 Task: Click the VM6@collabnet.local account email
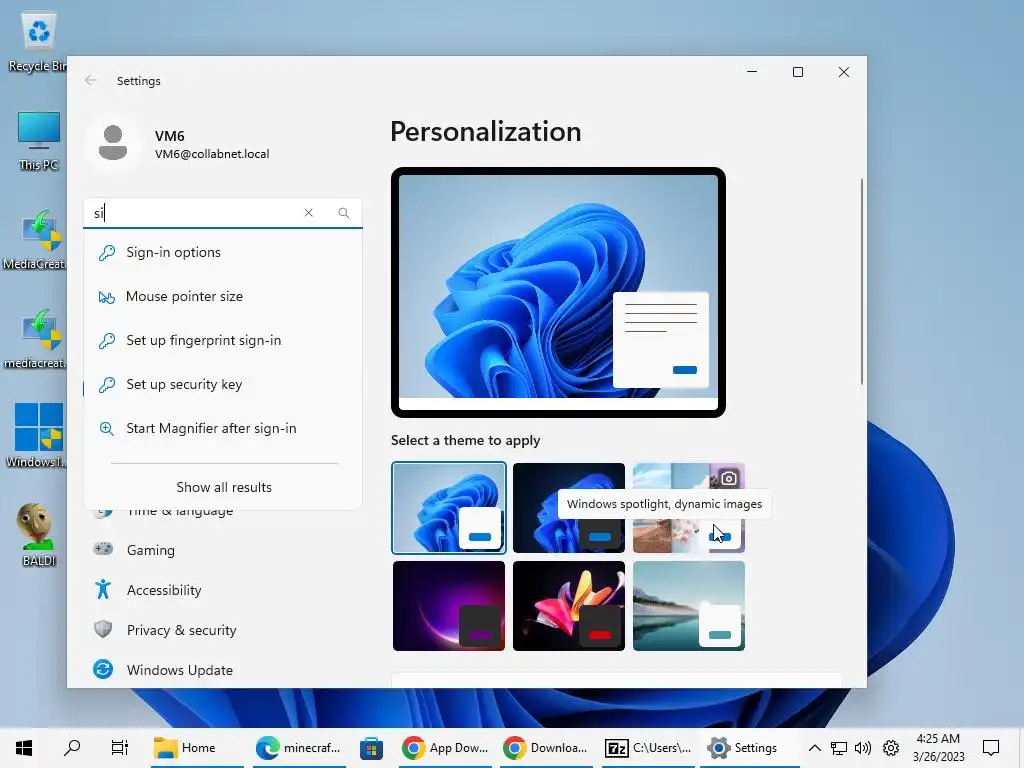(212, 154)
